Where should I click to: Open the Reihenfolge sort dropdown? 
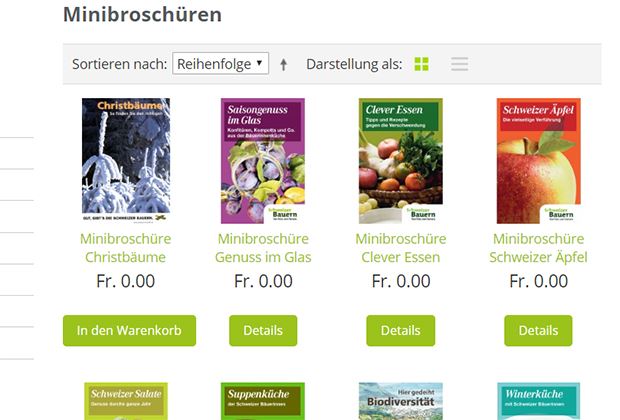220,63
